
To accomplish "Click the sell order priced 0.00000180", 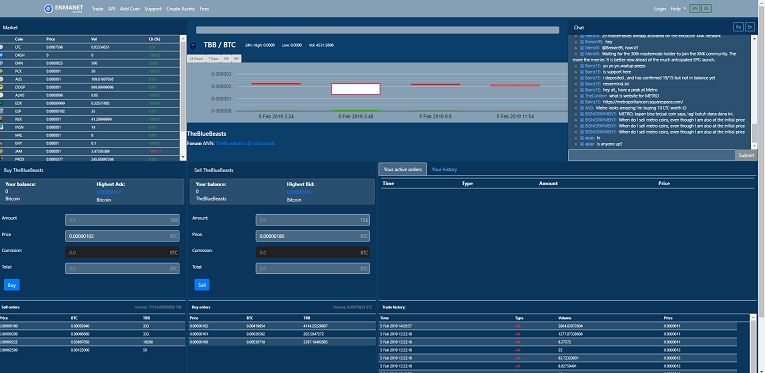I will [x=92, y=326].
